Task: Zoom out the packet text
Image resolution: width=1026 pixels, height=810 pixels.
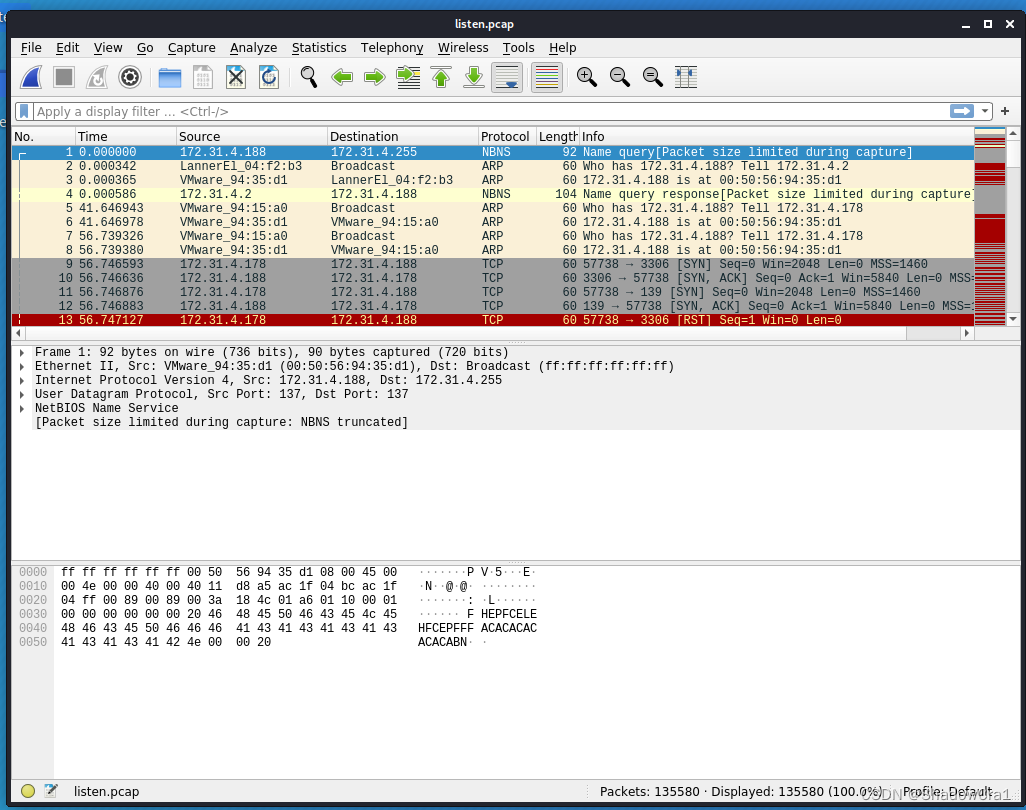Action: pos(620,77)
